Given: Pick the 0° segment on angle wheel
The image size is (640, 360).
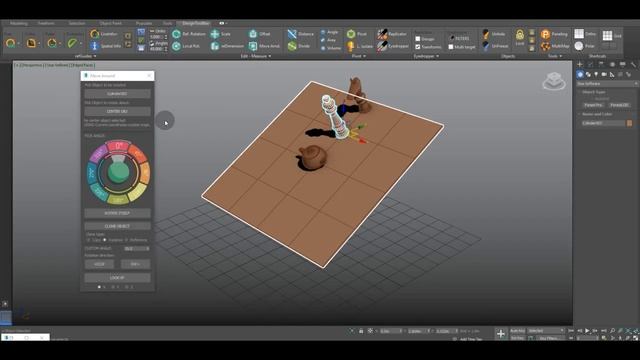Looking at the screenshot, I should point(118,145).
